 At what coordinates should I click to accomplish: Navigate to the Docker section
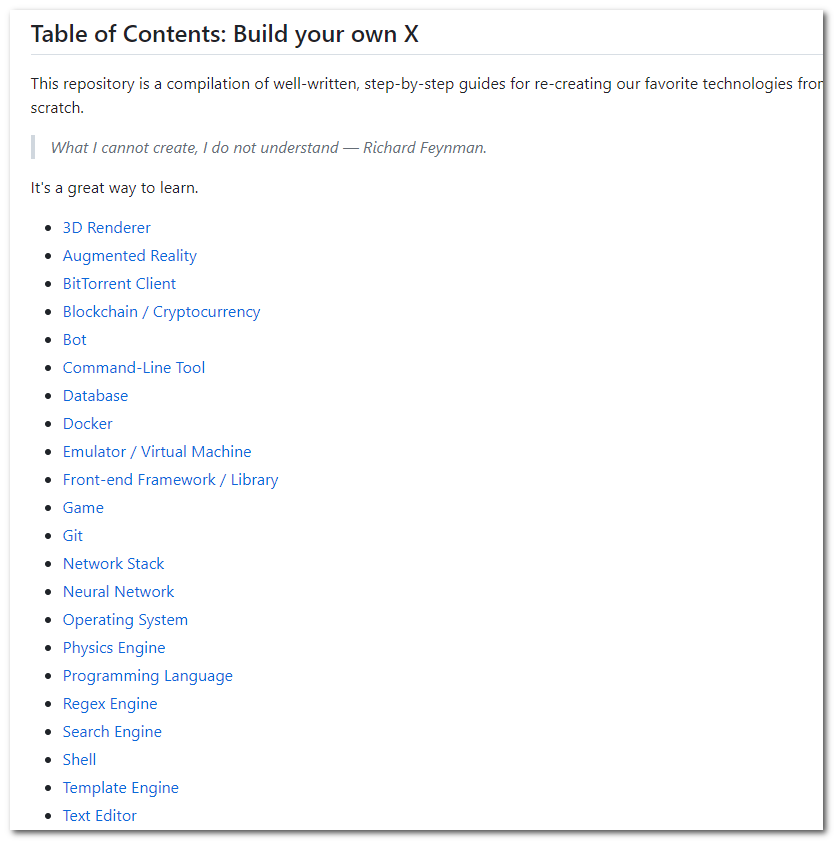click(87, 424)
